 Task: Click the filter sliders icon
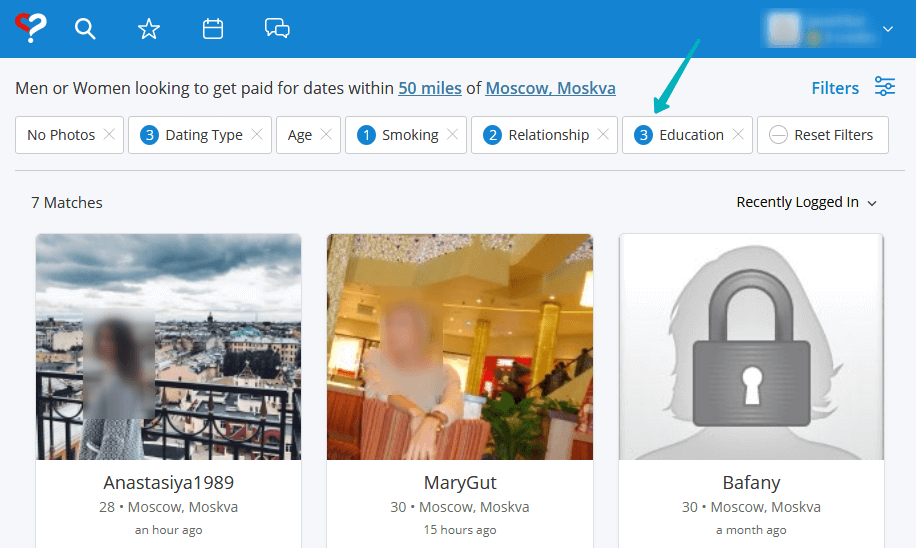tap(885, 87)
